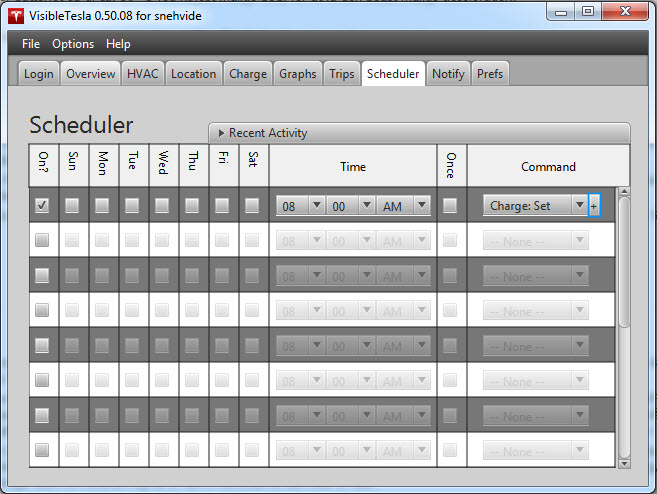Turn on the second row's On? checkbox
Screen dimensions: 657x494
pyautogui.click(x=42, y=240)
